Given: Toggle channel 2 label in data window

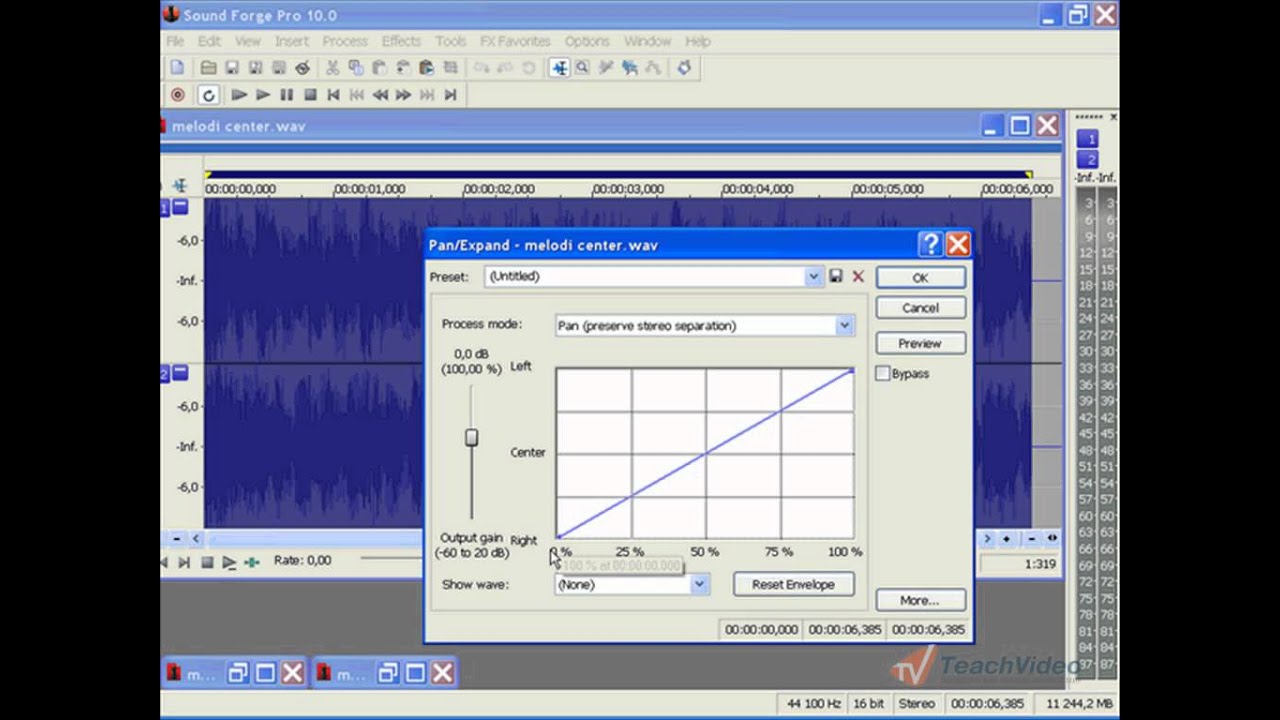Looking at the screenshot, I should [x=166, y=373].
